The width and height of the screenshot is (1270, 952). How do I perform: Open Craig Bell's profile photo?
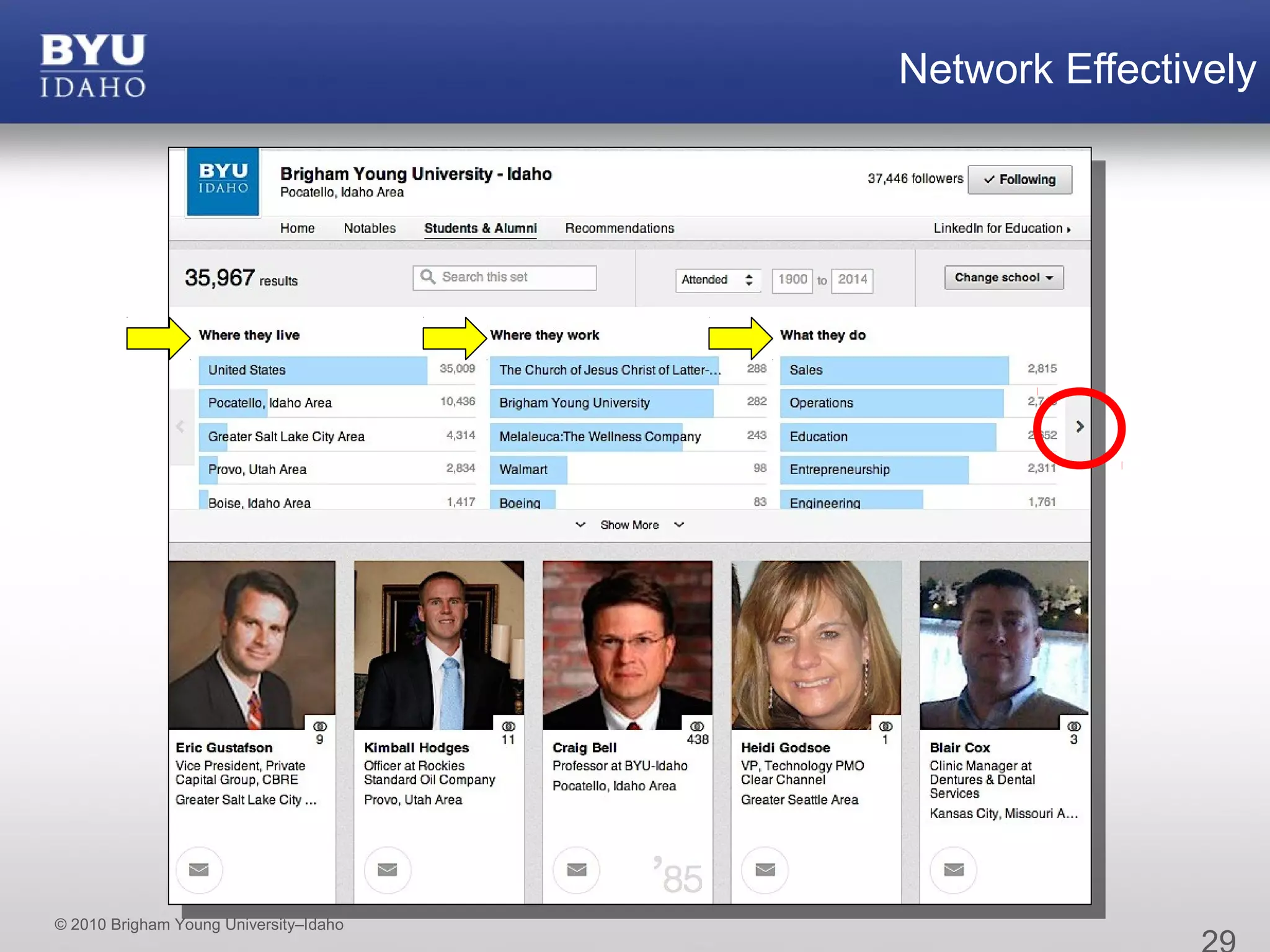point(628,645)
